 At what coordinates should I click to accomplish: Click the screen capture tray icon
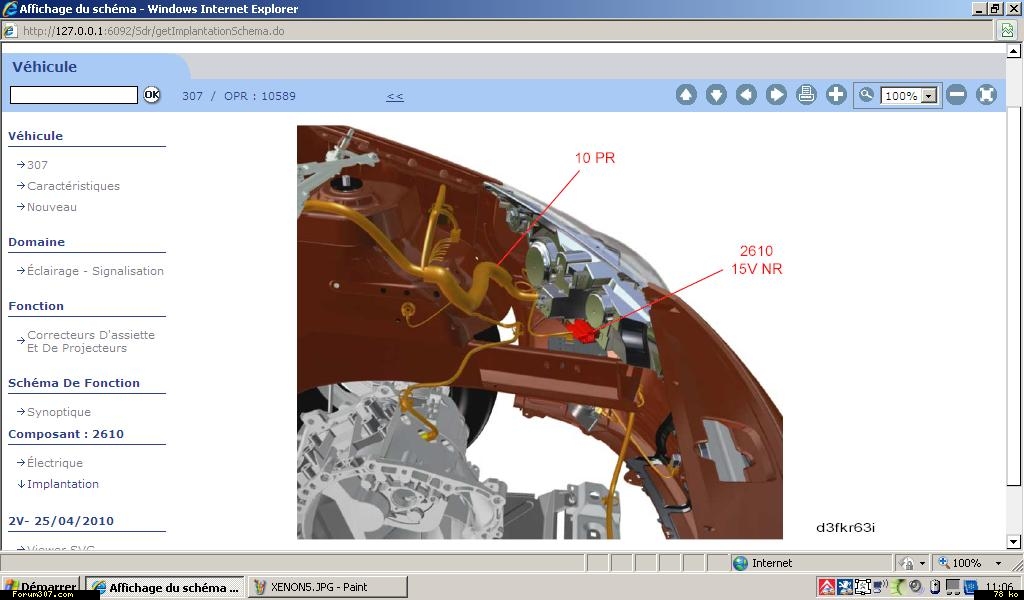coord(863,587)
